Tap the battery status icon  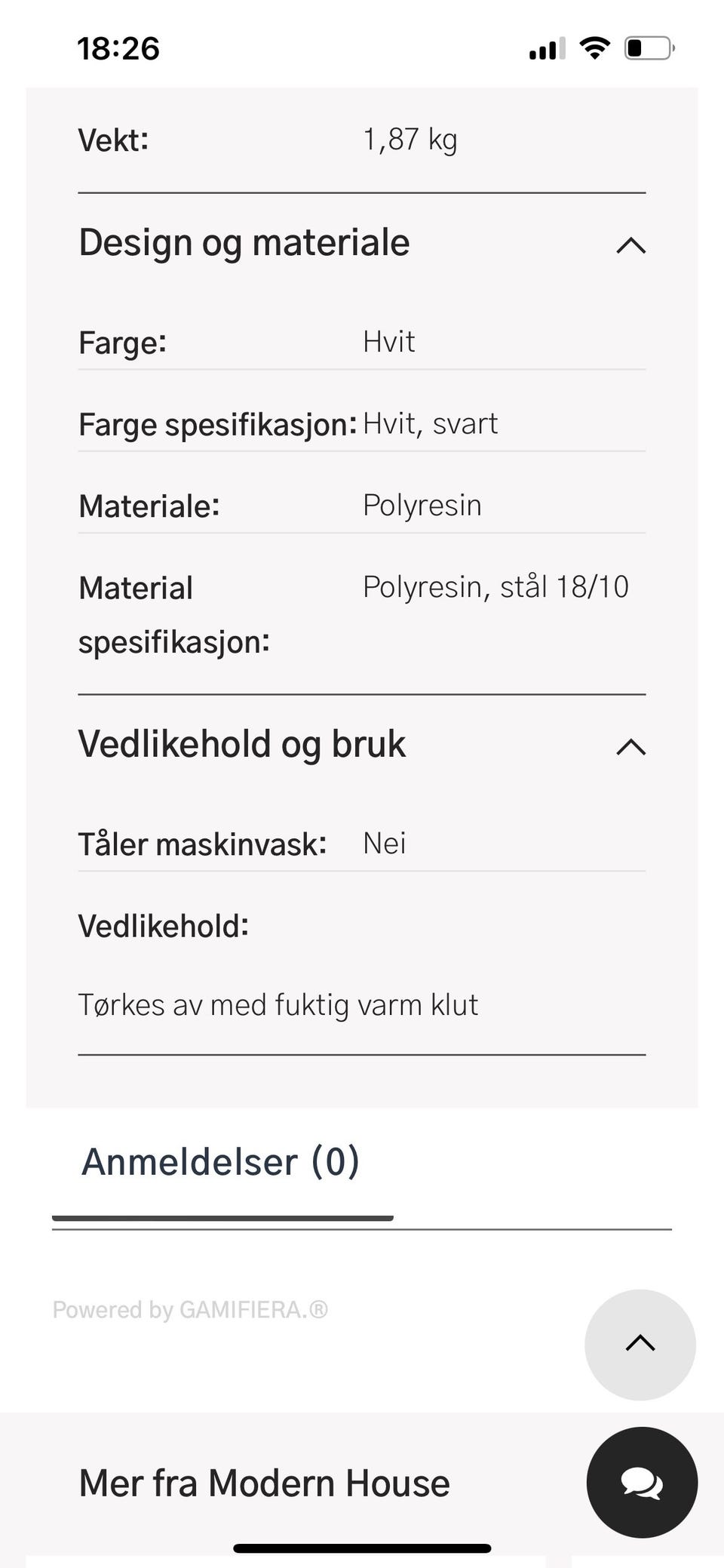pos(649,48)
